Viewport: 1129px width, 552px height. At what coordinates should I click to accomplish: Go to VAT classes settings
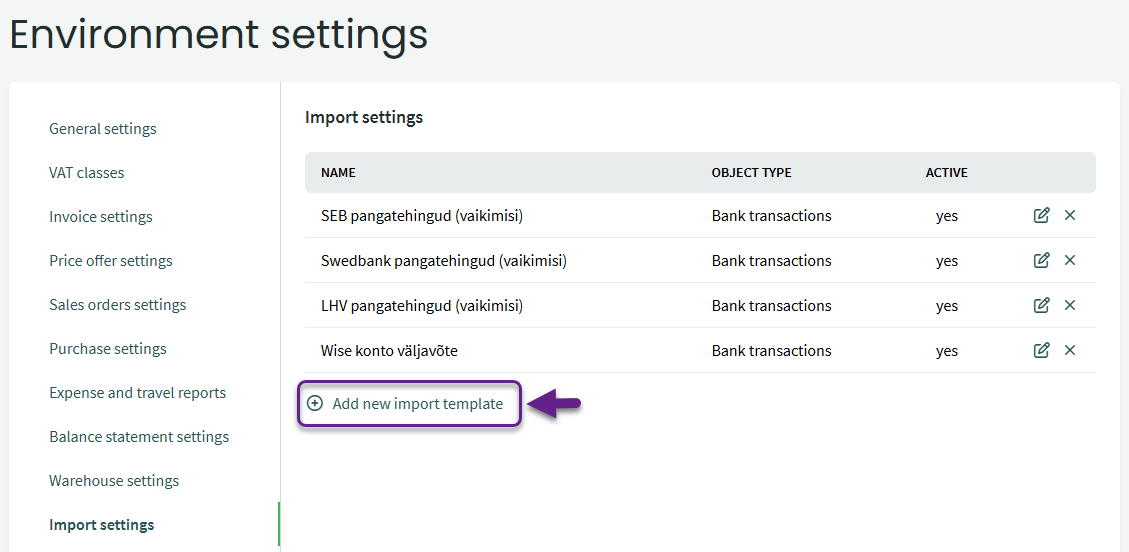(87, 173)
